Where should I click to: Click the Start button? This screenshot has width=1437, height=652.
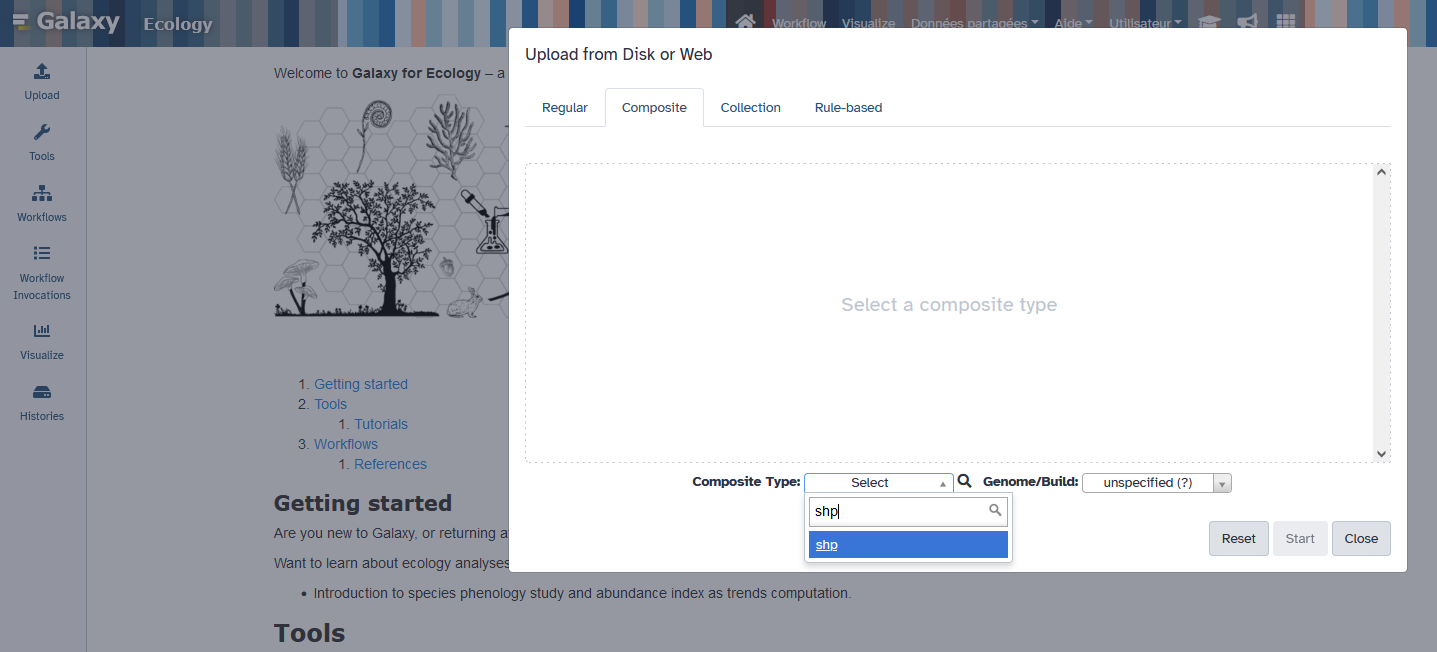point(1300,538)
